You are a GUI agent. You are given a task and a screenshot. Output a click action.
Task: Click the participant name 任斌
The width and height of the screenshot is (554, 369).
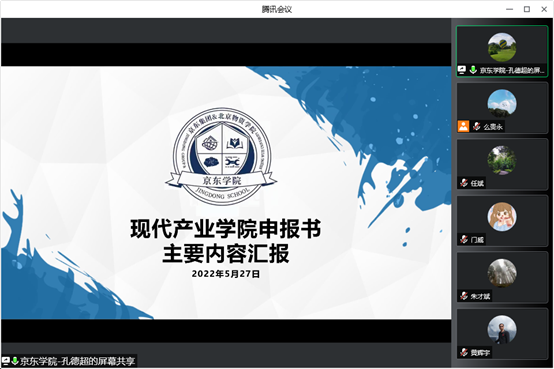click(477, 183)
